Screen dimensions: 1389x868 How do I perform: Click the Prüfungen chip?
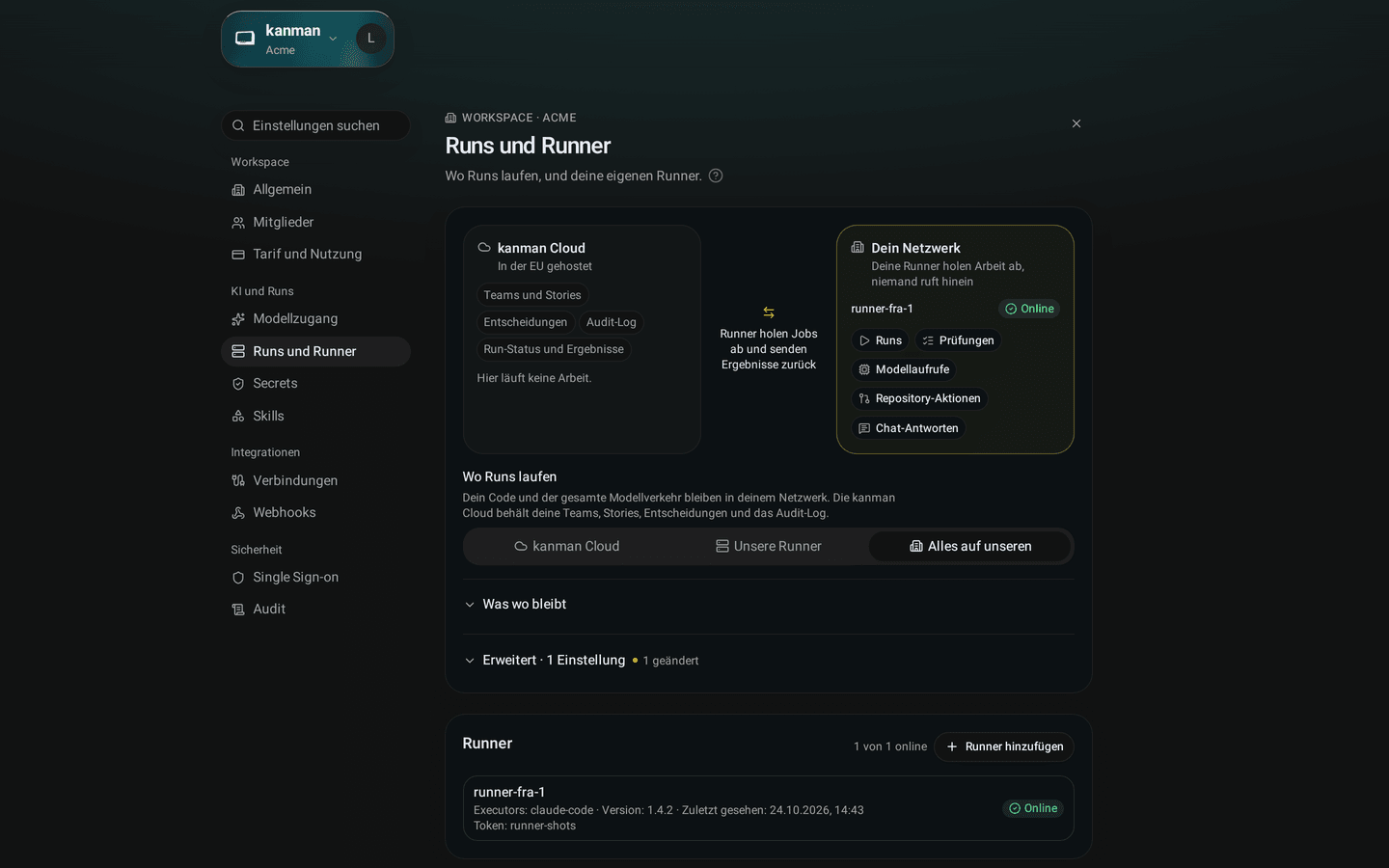point(958,340)
